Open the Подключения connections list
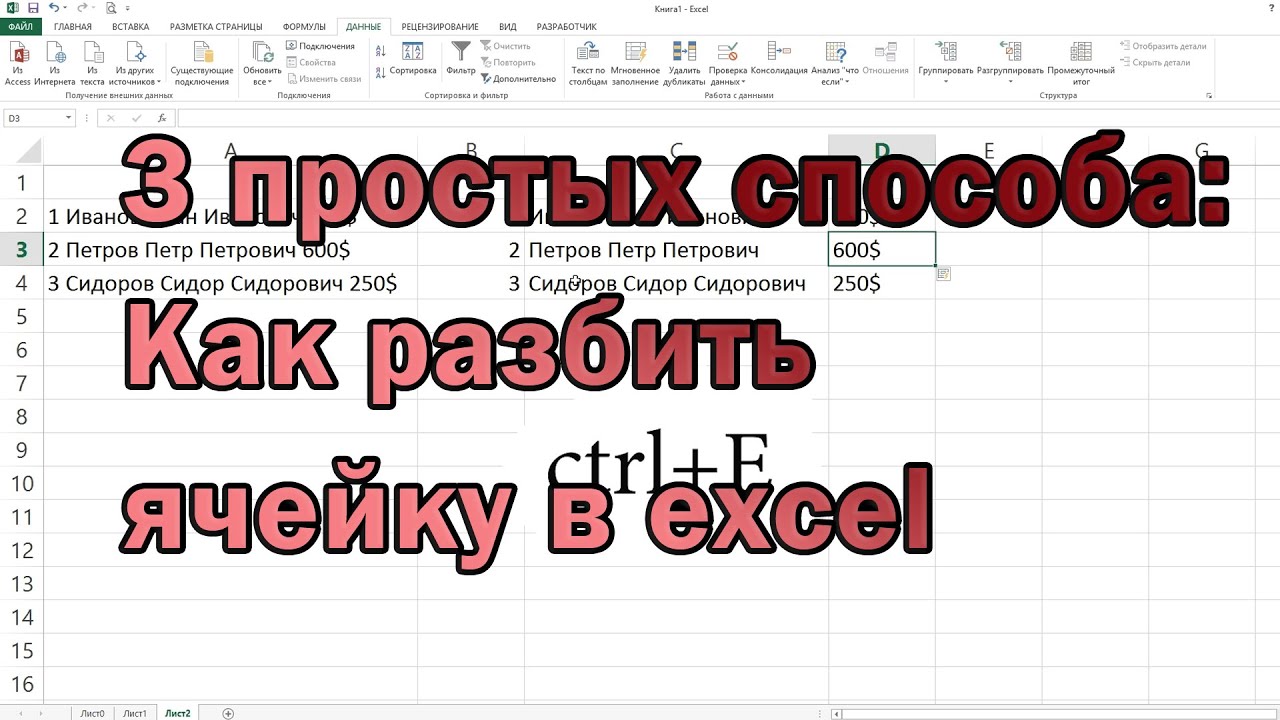1280x720 pixels. pyautogui.click(x=320, y=46)
